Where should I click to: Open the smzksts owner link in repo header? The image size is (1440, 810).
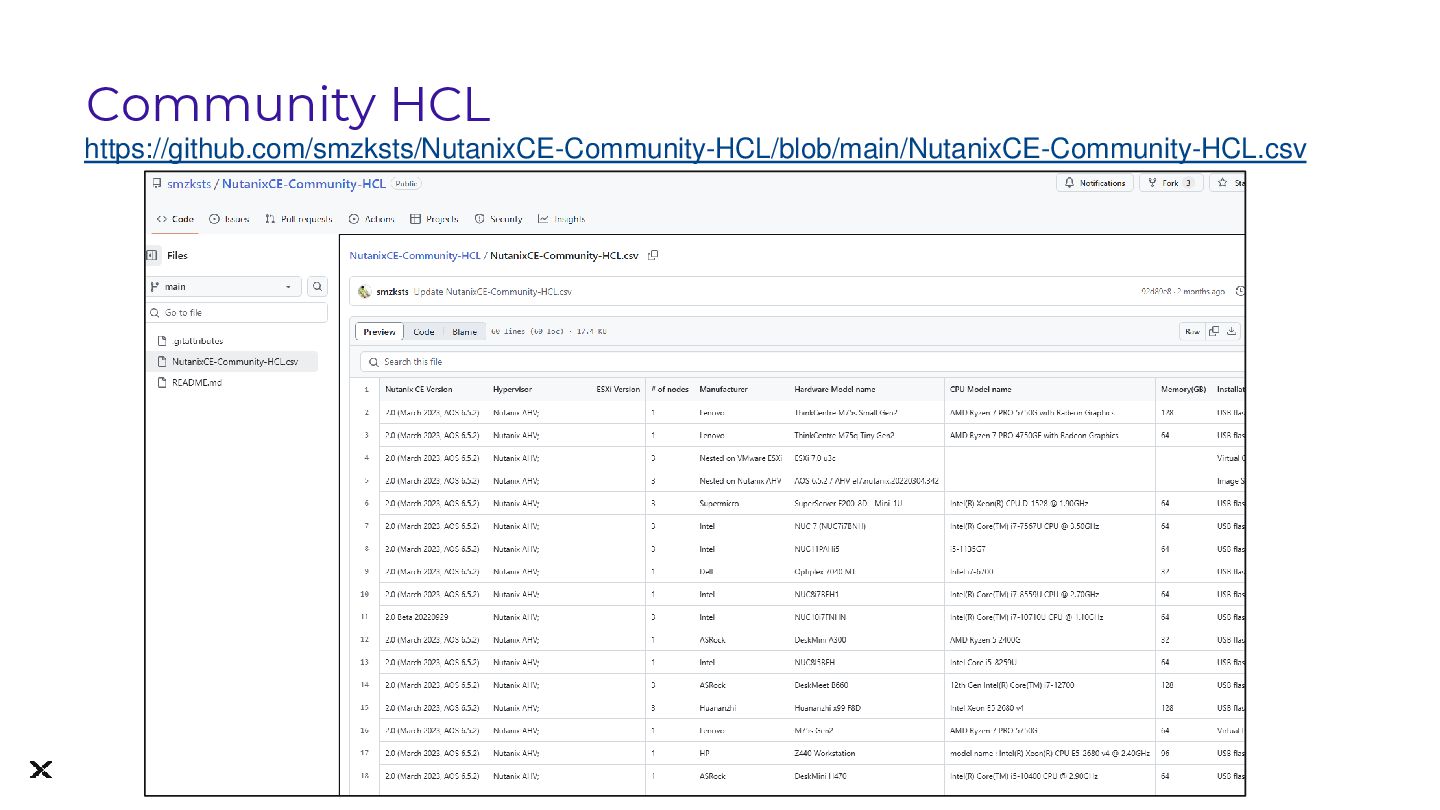tap(189, 184)
